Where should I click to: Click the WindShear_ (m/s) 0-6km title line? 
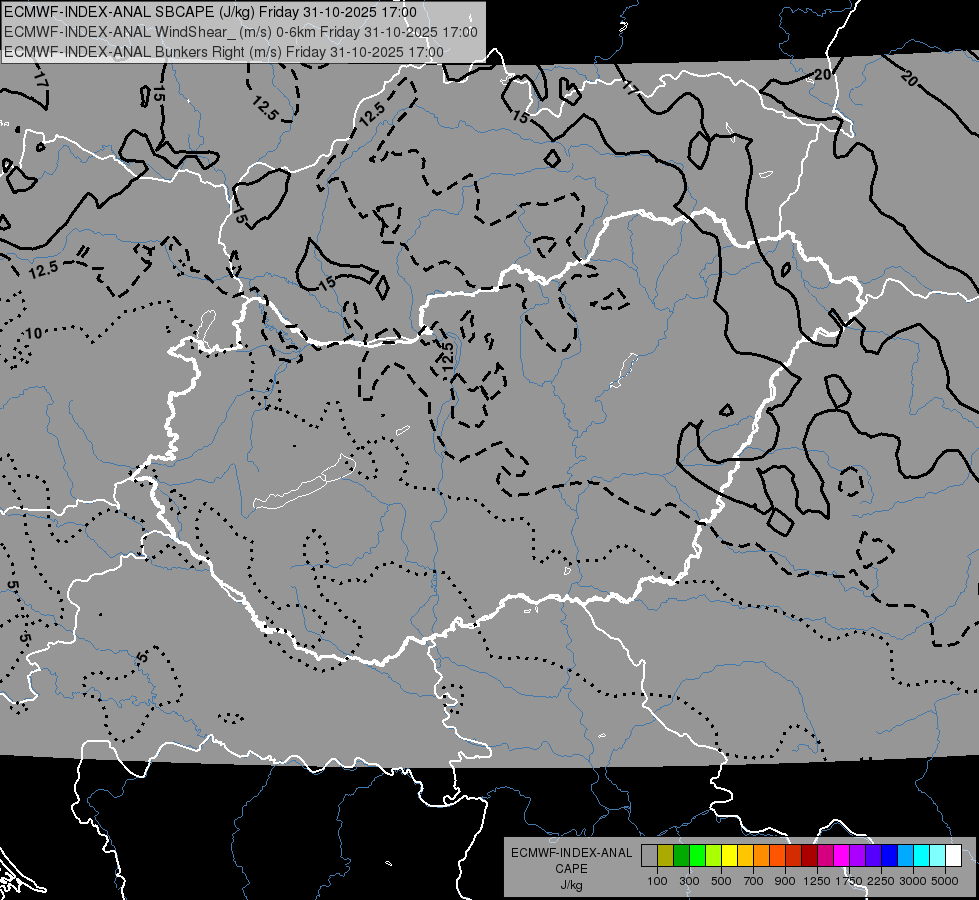(x=240, y=32)
